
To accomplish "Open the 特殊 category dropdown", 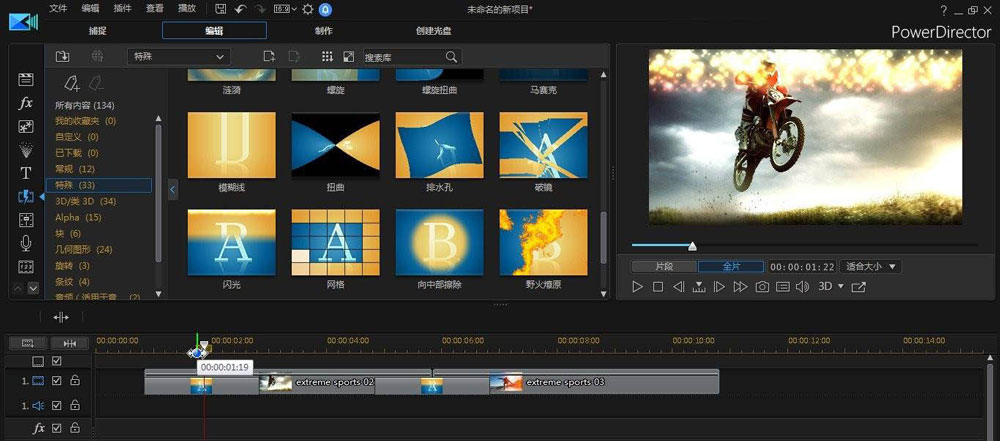I will 179,57.
